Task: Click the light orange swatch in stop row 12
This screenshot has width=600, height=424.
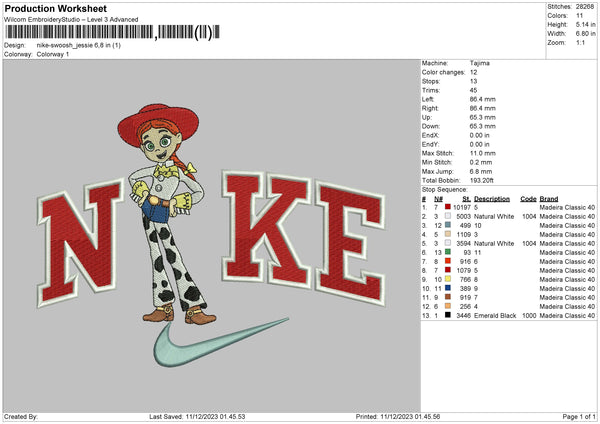Action: (x=448, y=306)
